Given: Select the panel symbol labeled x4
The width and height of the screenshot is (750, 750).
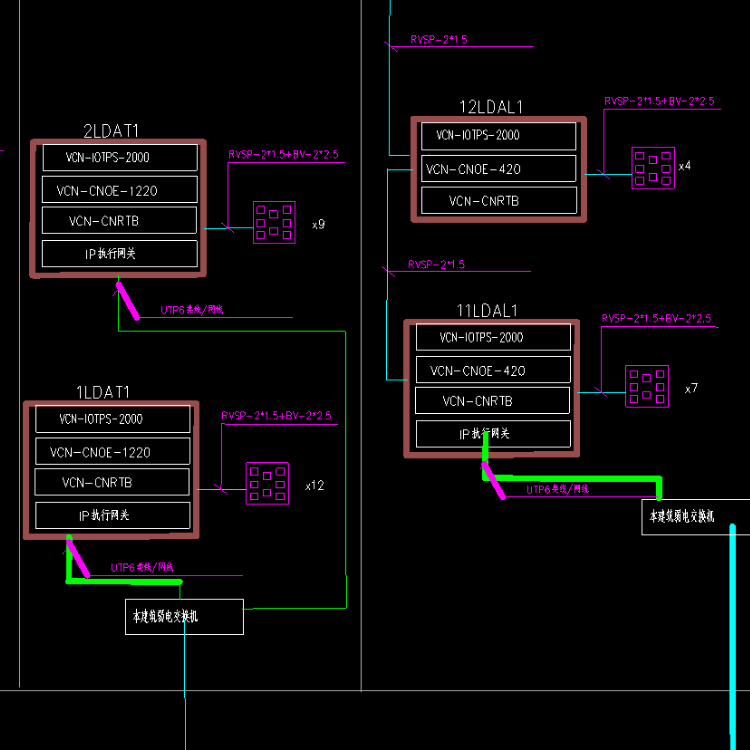Looking at the screenshot, I should coord(653,168).
